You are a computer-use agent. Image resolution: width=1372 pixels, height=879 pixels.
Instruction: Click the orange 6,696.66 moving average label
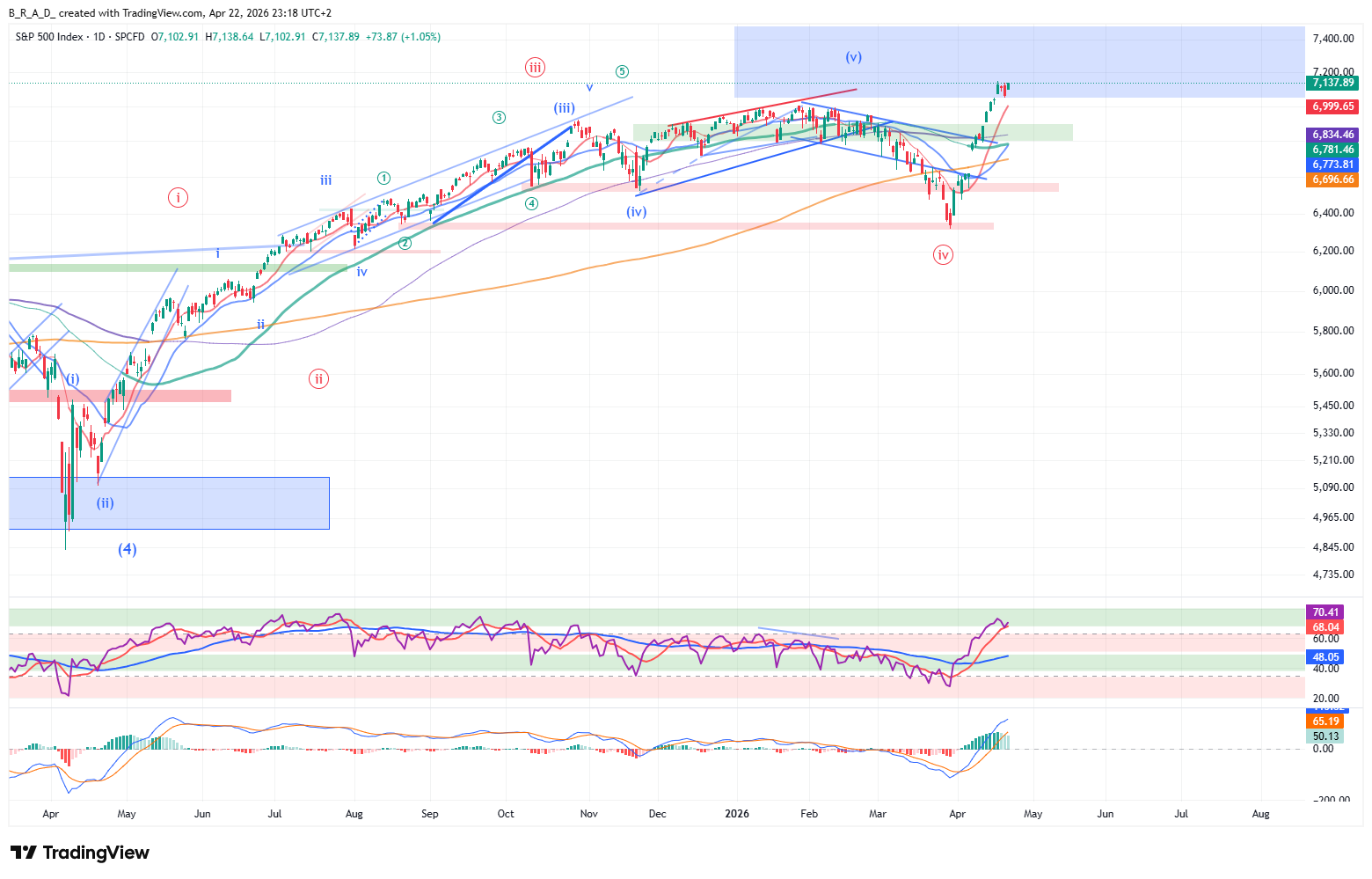coord(1332,179)
